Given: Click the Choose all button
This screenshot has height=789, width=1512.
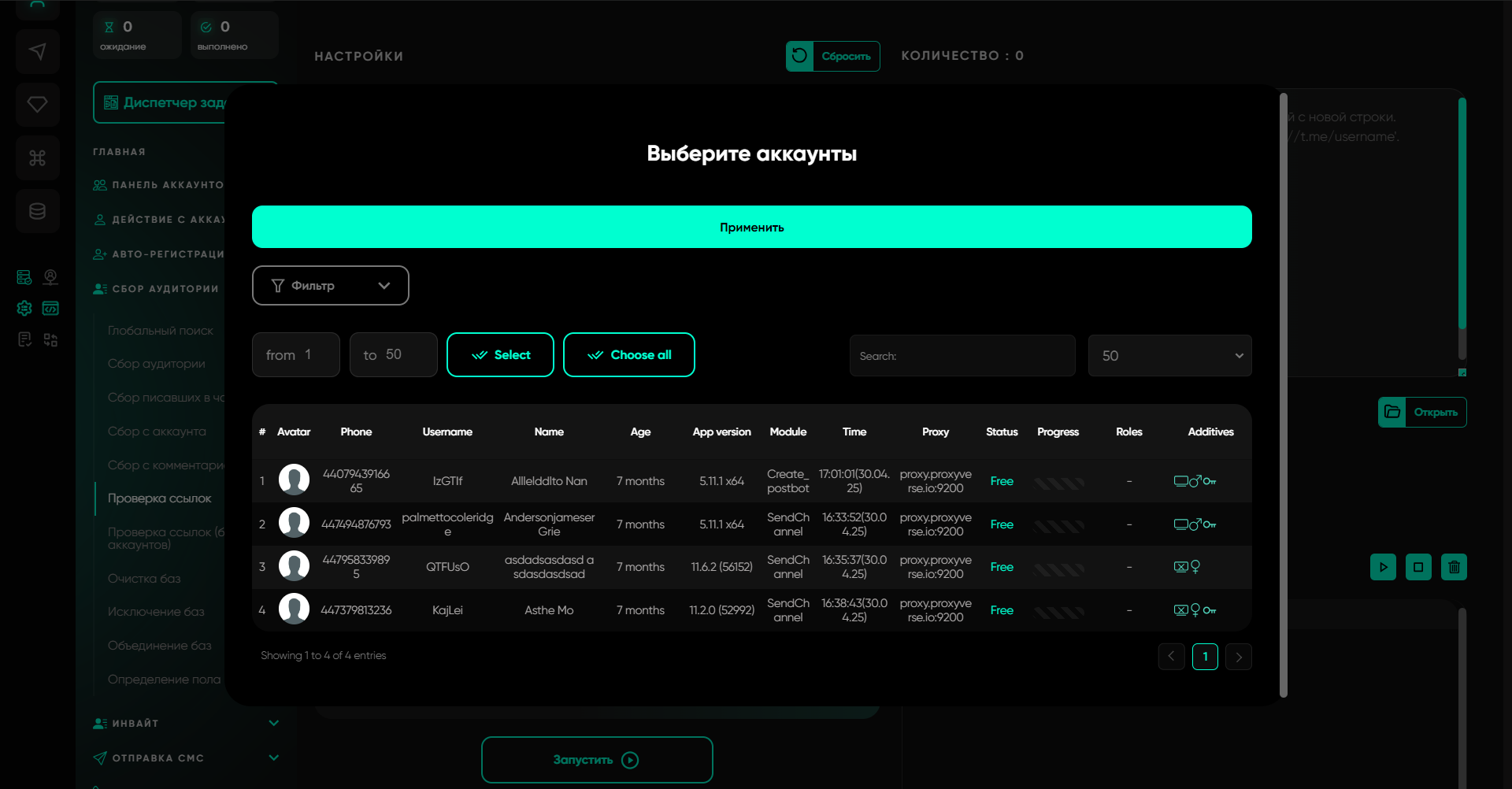Looking at the screenshot, I should (x=628, y=355).
